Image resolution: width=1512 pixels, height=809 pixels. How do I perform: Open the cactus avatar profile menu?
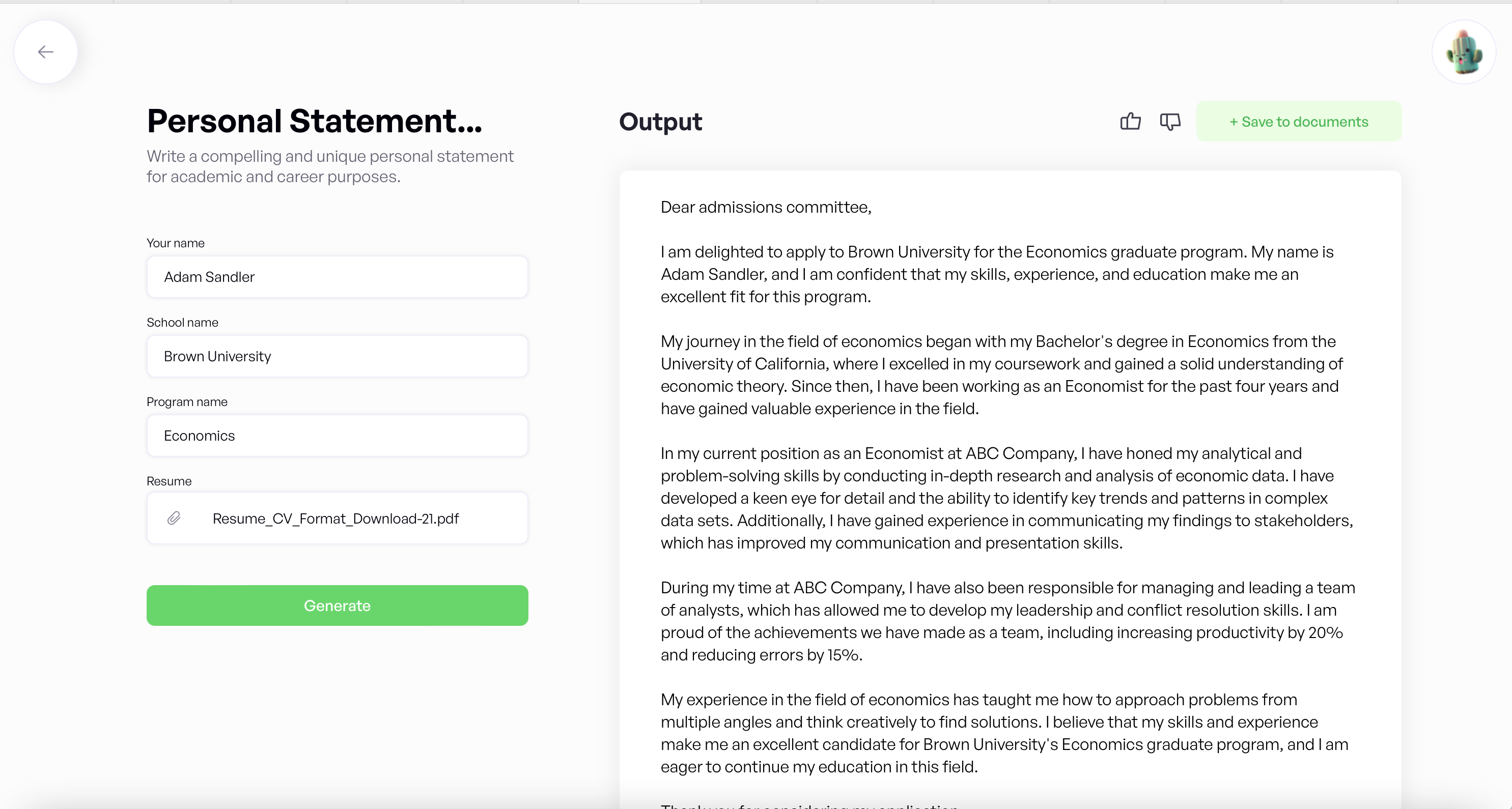1463,52
